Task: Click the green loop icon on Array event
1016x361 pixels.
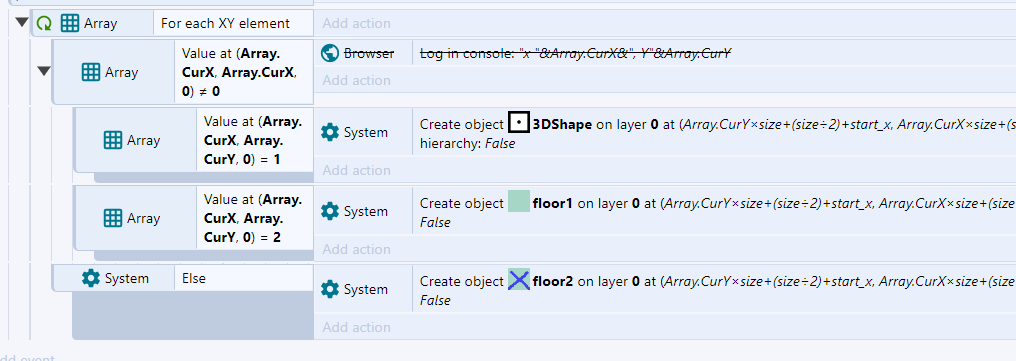Action: pyautogui.click(x=44, y=23)
